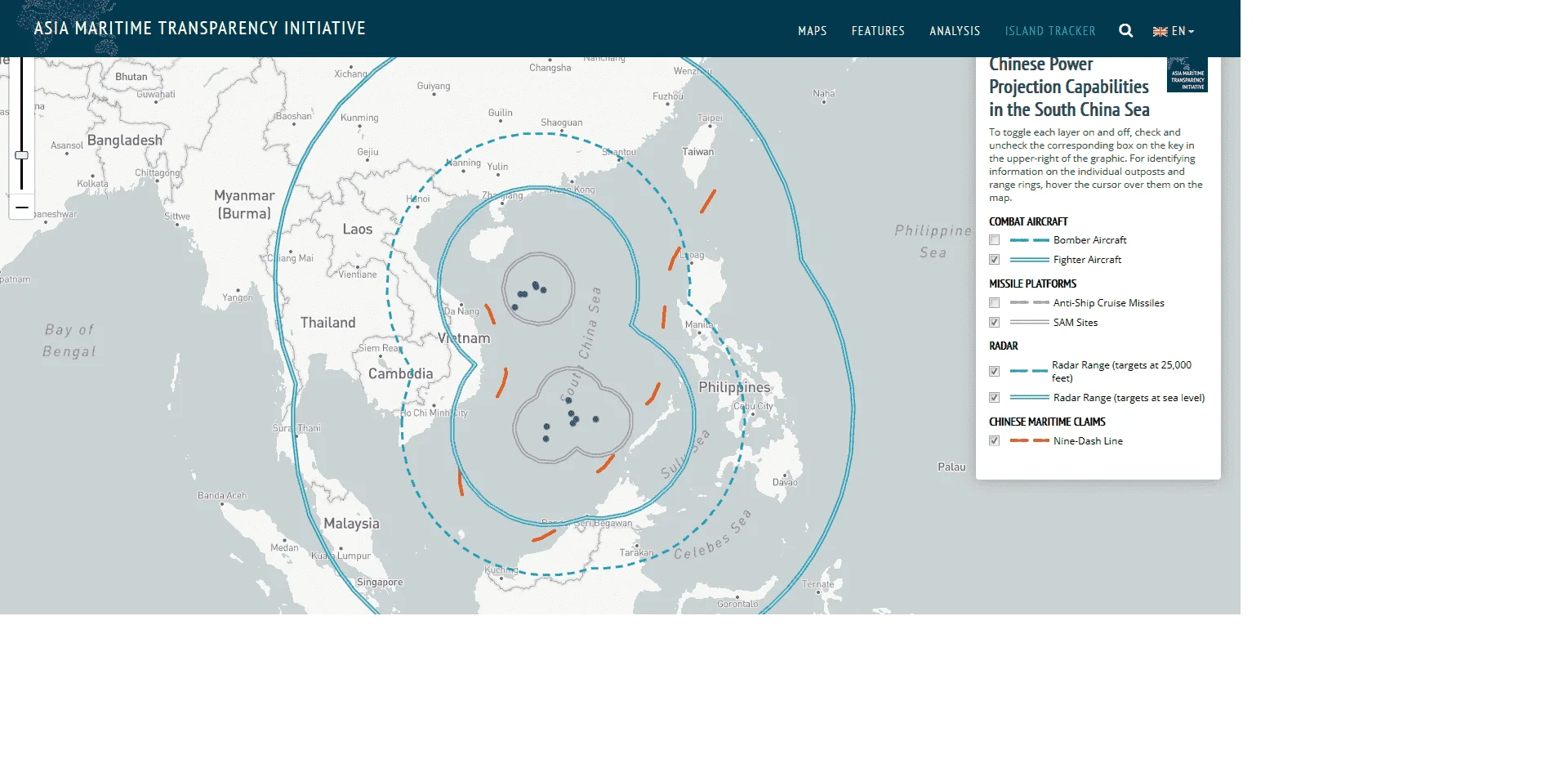1568x768 pixels.
Task: Click the Manila label on the map
Action: (x=698, y=324)
